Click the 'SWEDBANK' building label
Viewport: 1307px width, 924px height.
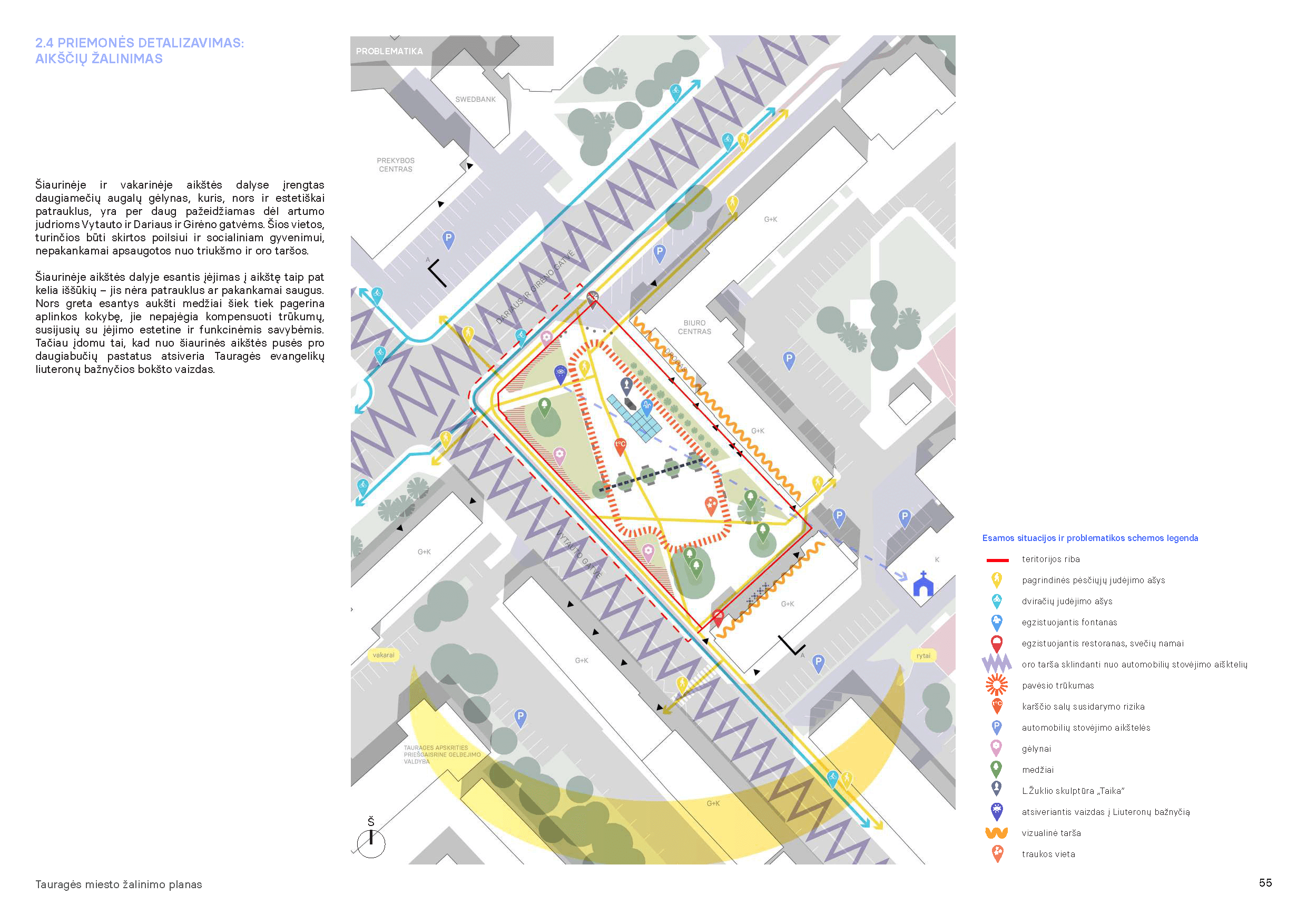tap(475, 100)
